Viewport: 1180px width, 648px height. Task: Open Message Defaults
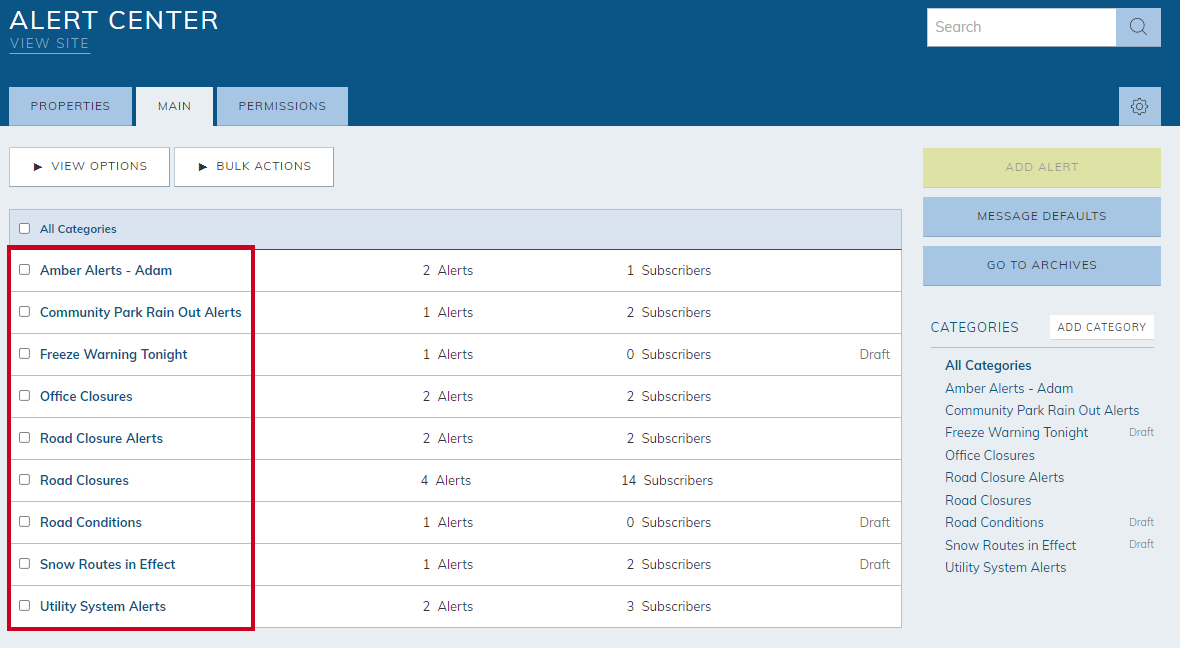[x=1042, y=217]
